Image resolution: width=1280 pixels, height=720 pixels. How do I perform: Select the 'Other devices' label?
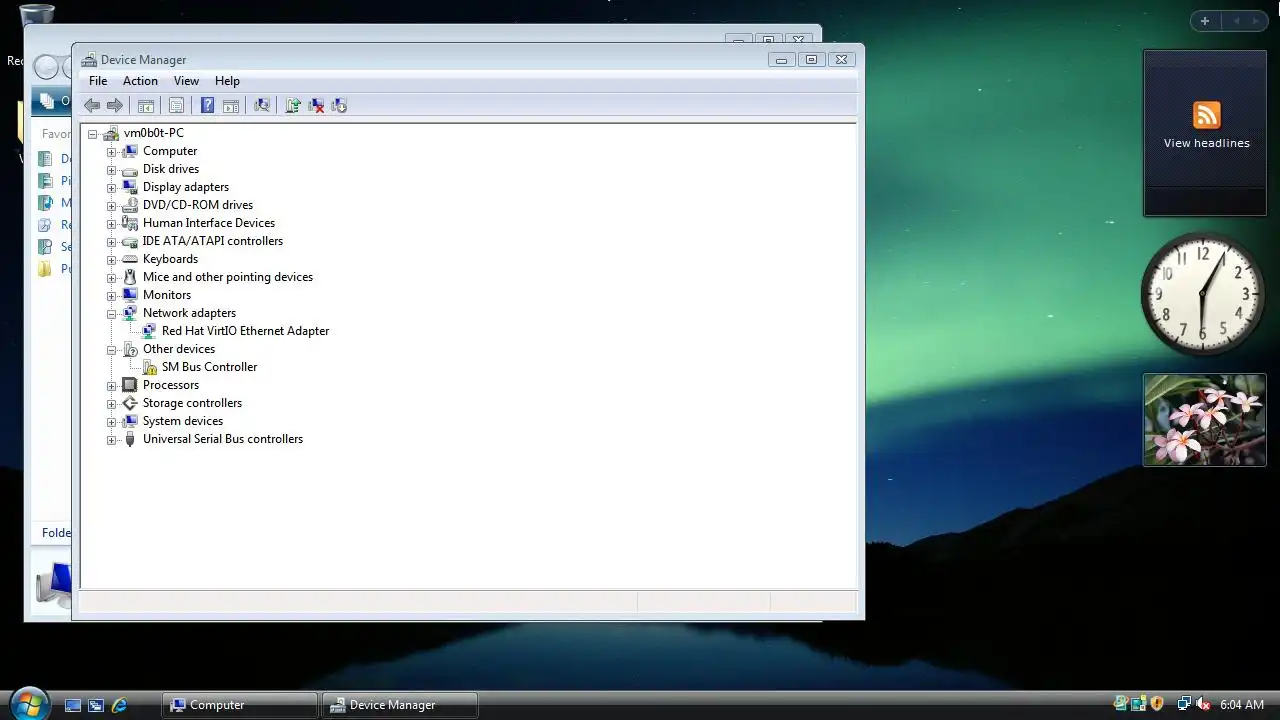point(179,349)
